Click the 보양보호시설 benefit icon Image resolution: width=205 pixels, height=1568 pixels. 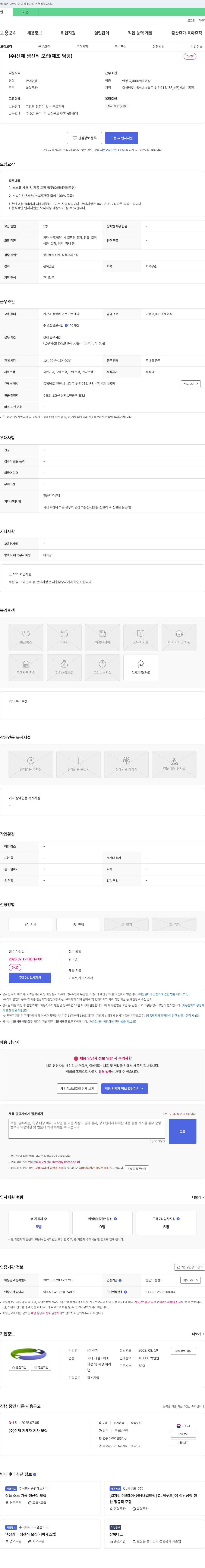point(102,668)
